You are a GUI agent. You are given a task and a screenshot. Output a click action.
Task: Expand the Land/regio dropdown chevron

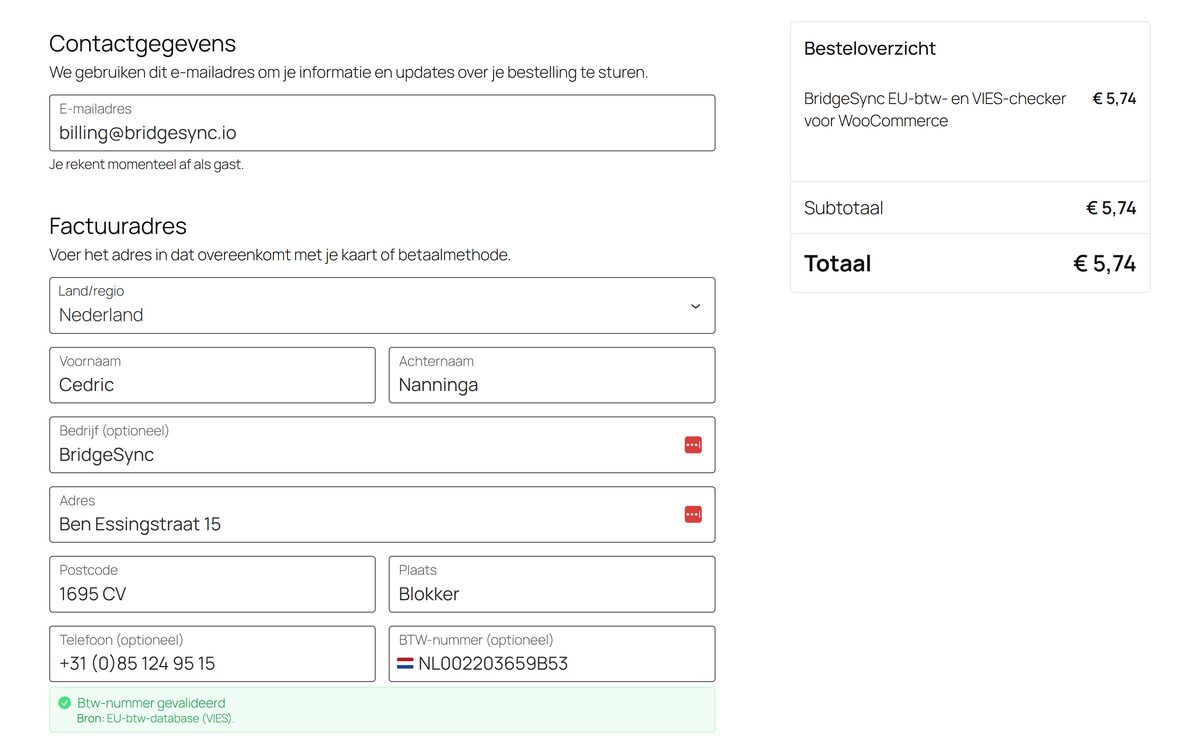click(695, 306)
